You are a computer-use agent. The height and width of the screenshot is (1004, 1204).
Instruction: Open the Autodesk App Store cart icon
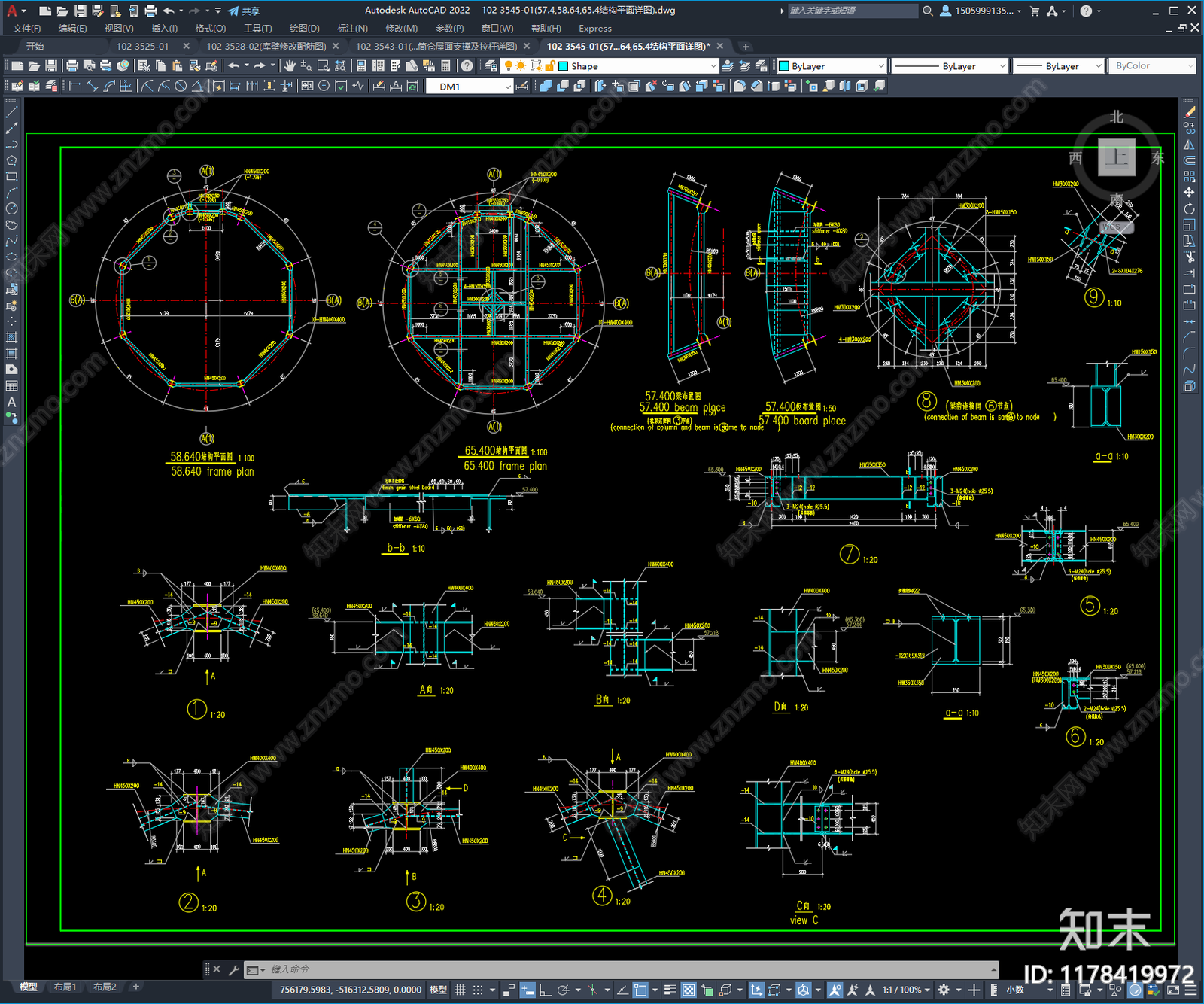pos(1035,11)
